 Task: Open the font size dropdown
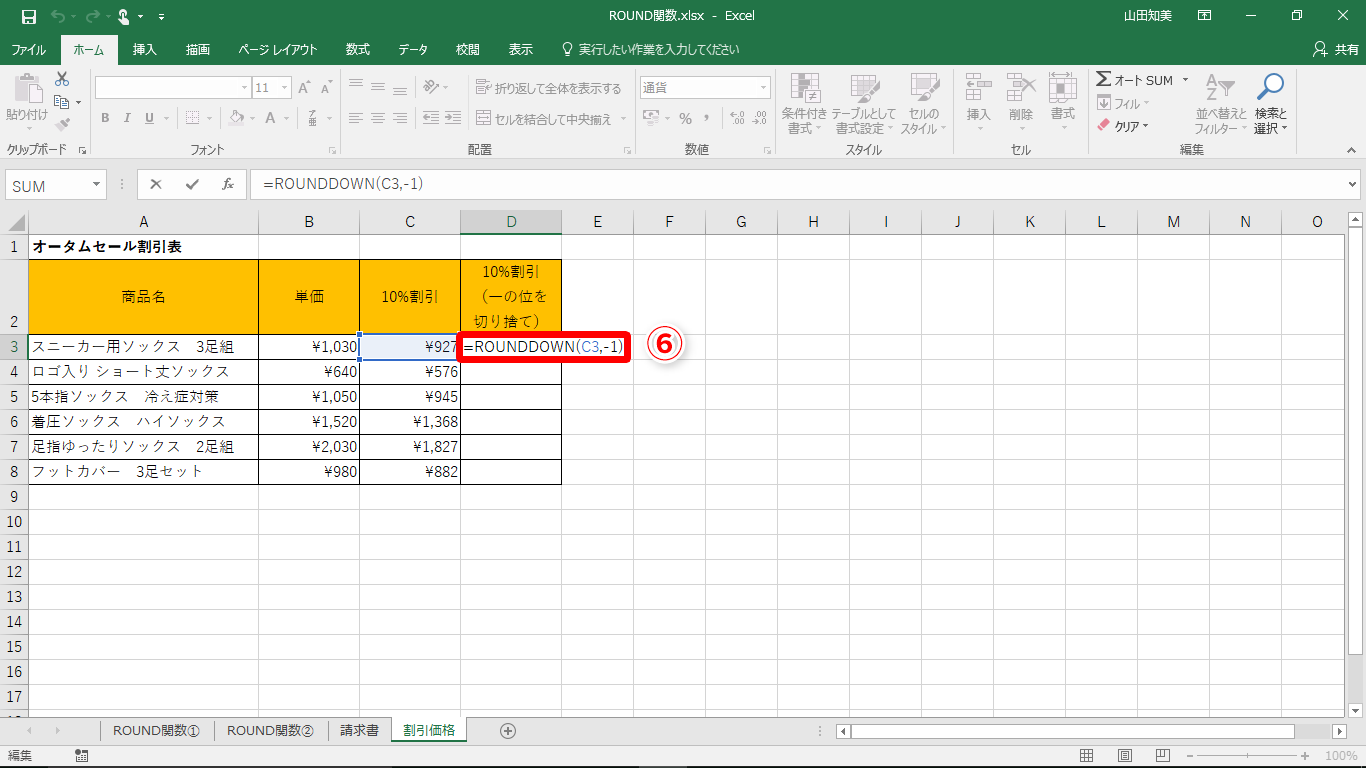click(x=283, y=88)
